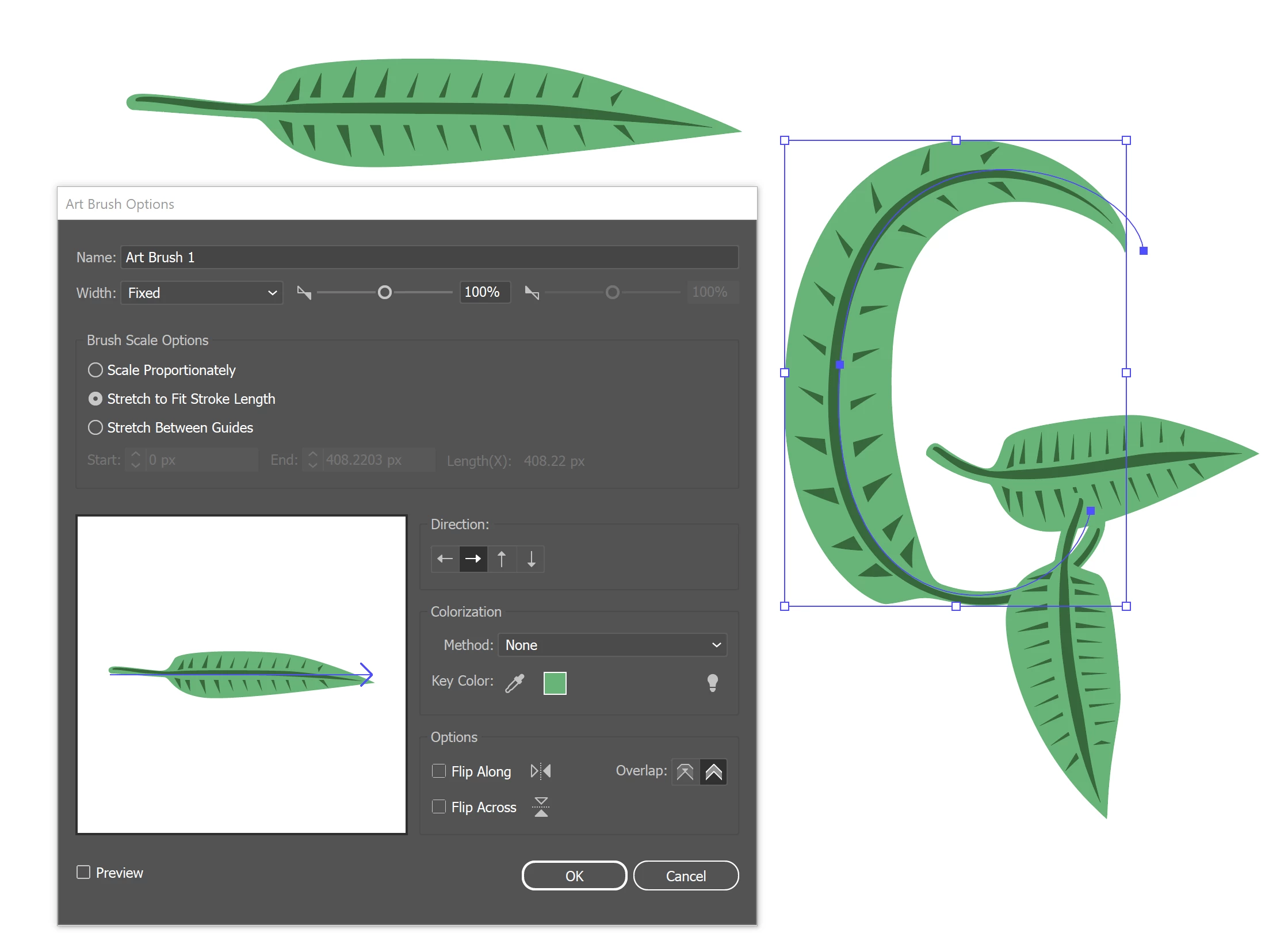Click the green Key Color swatch

click(555, 683)
